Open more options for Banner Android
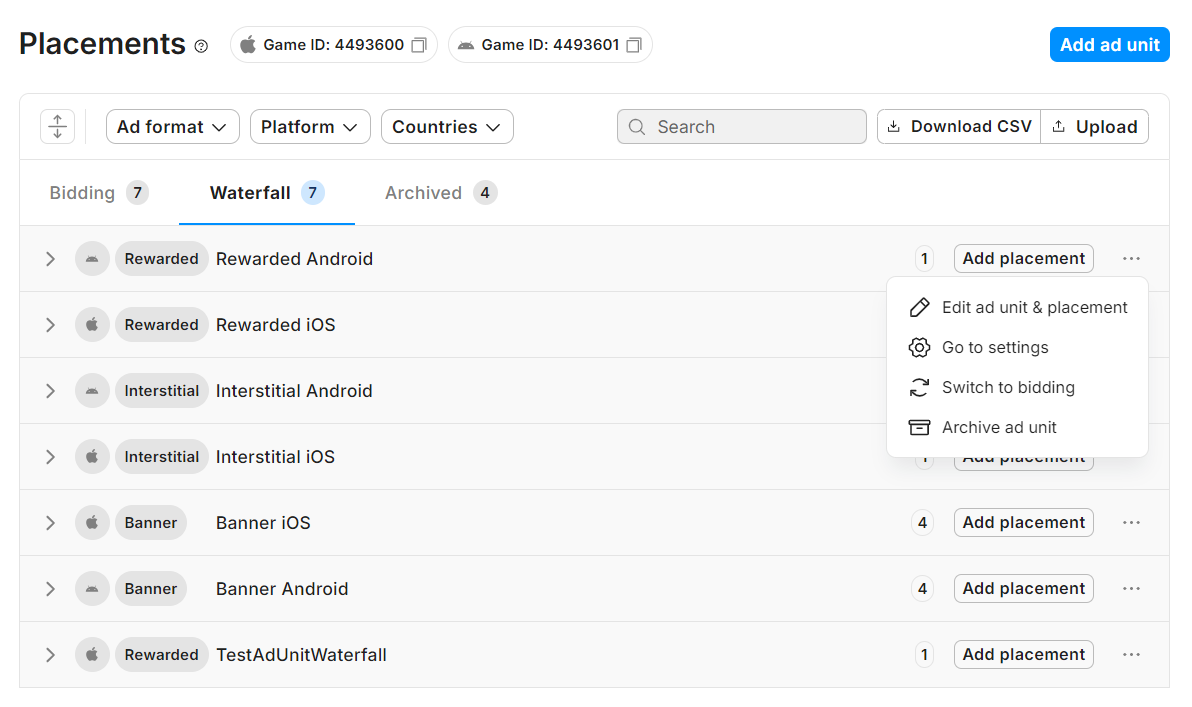Screen dimensions: 1192x707 (1131, 589)
